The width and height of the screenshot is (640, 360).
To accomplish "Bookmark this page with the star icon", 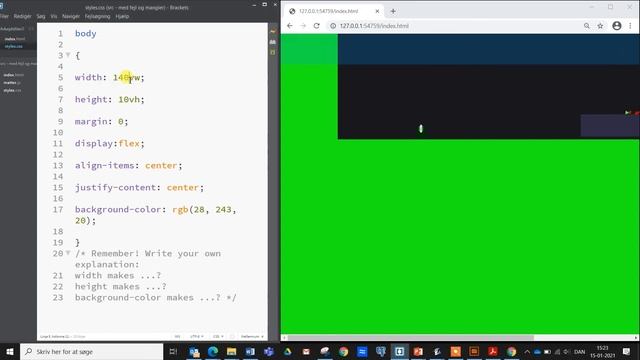I will tap(600, 26).
